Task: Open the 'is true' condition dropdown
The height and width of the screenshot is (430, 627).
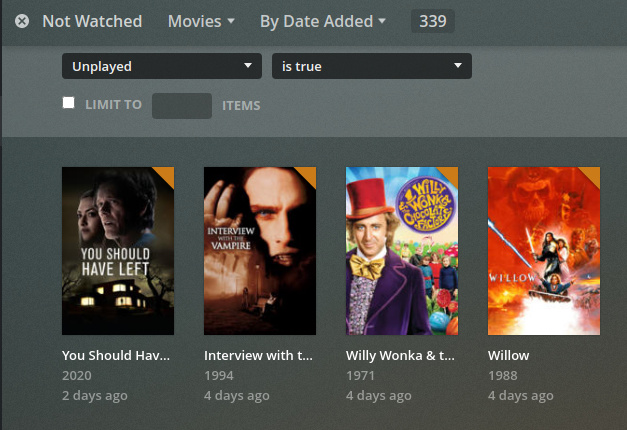Action: pyautogui.click(x=372, y=66)
